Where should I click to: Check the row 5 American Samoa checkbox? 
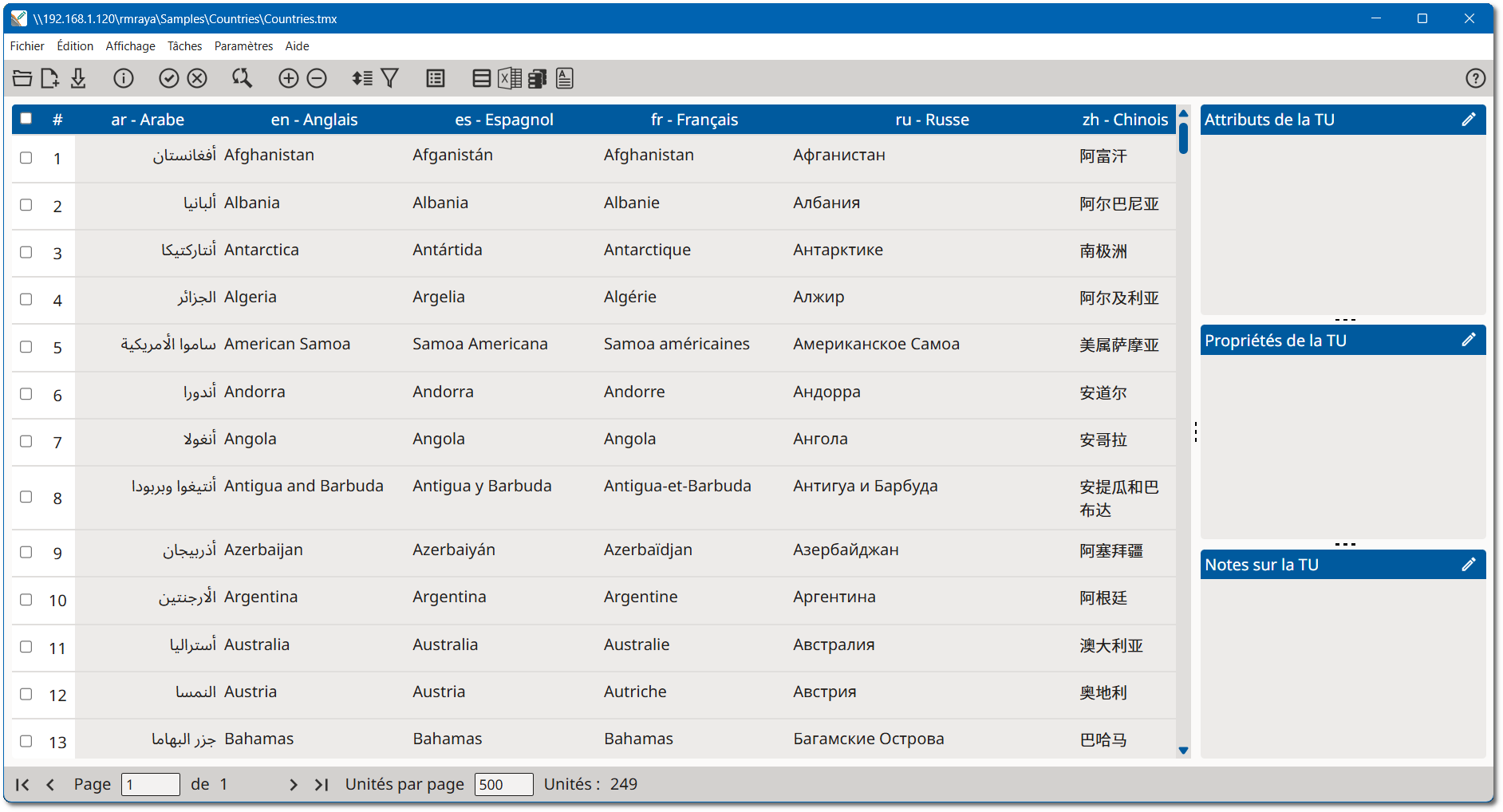point(26,347)
